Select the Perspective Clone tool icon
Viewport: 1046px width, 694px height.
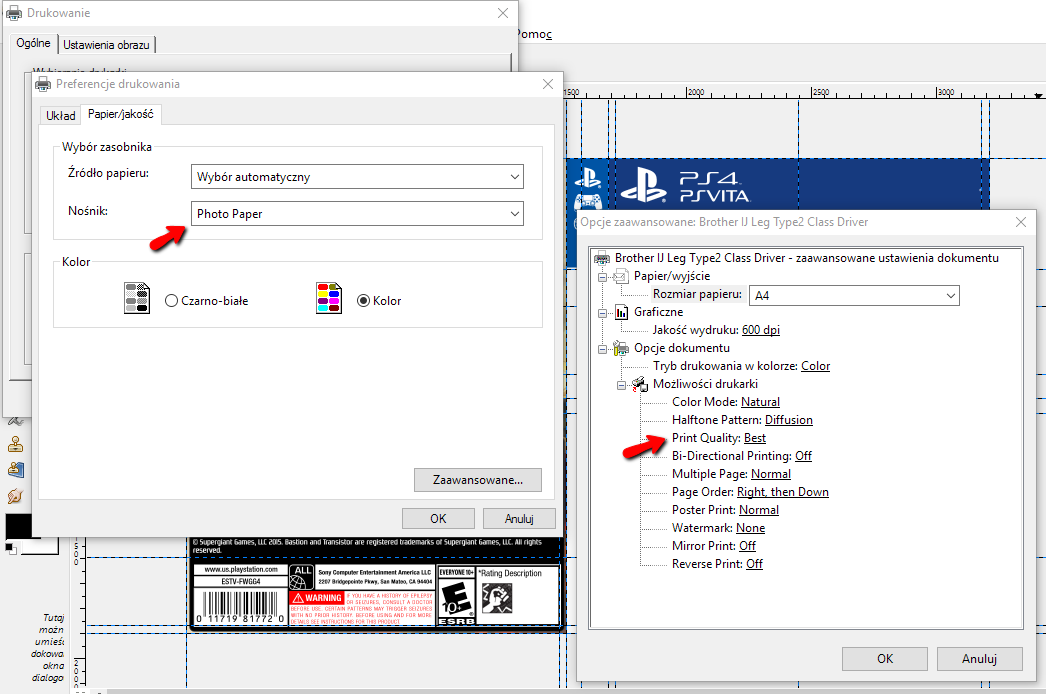(x=15, y=470)
